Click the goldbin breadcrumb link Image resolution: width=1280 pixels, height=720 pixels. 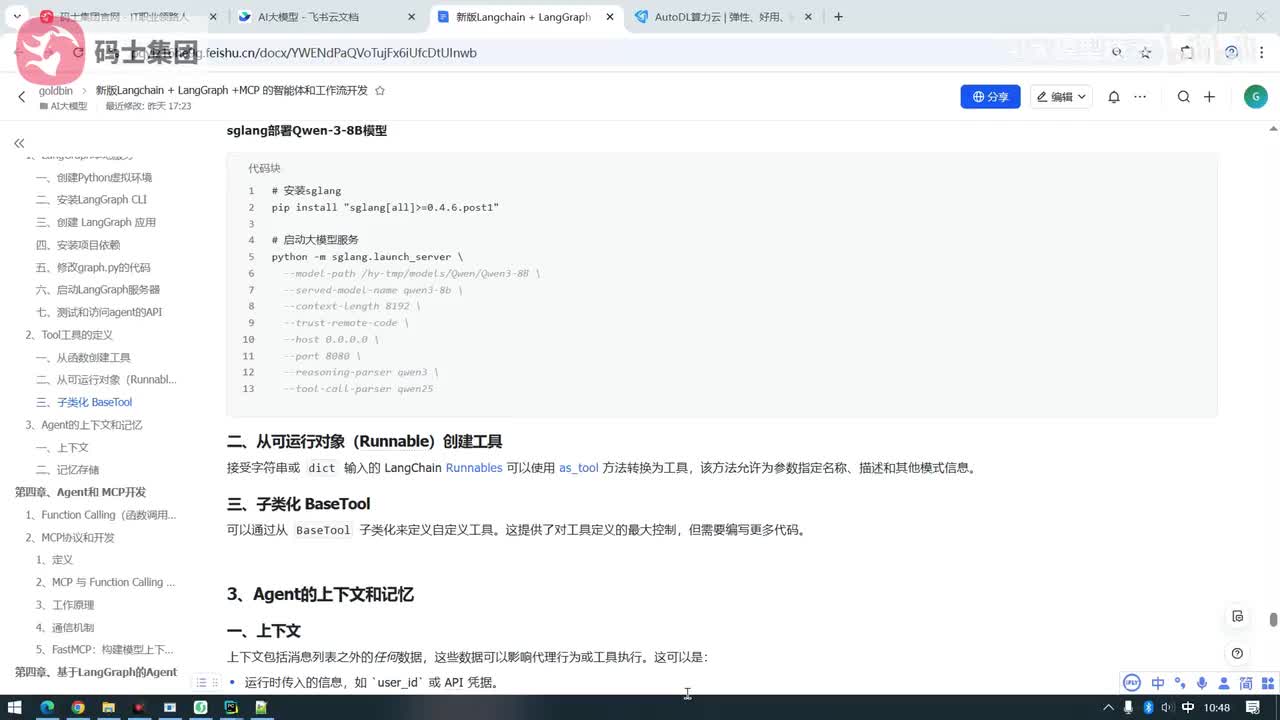pos(56,90)
